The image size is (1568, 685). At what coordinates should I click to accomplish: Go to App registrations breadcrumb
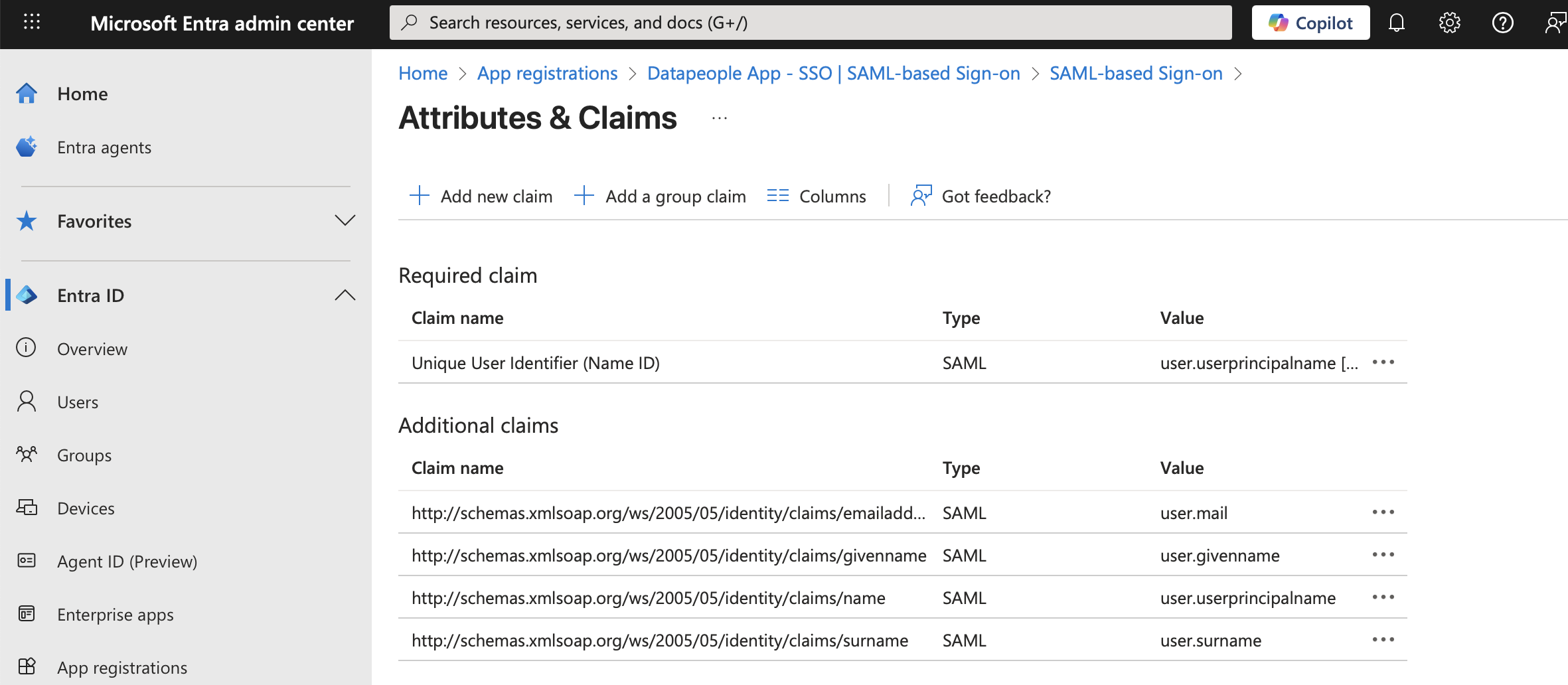[548, 73]
